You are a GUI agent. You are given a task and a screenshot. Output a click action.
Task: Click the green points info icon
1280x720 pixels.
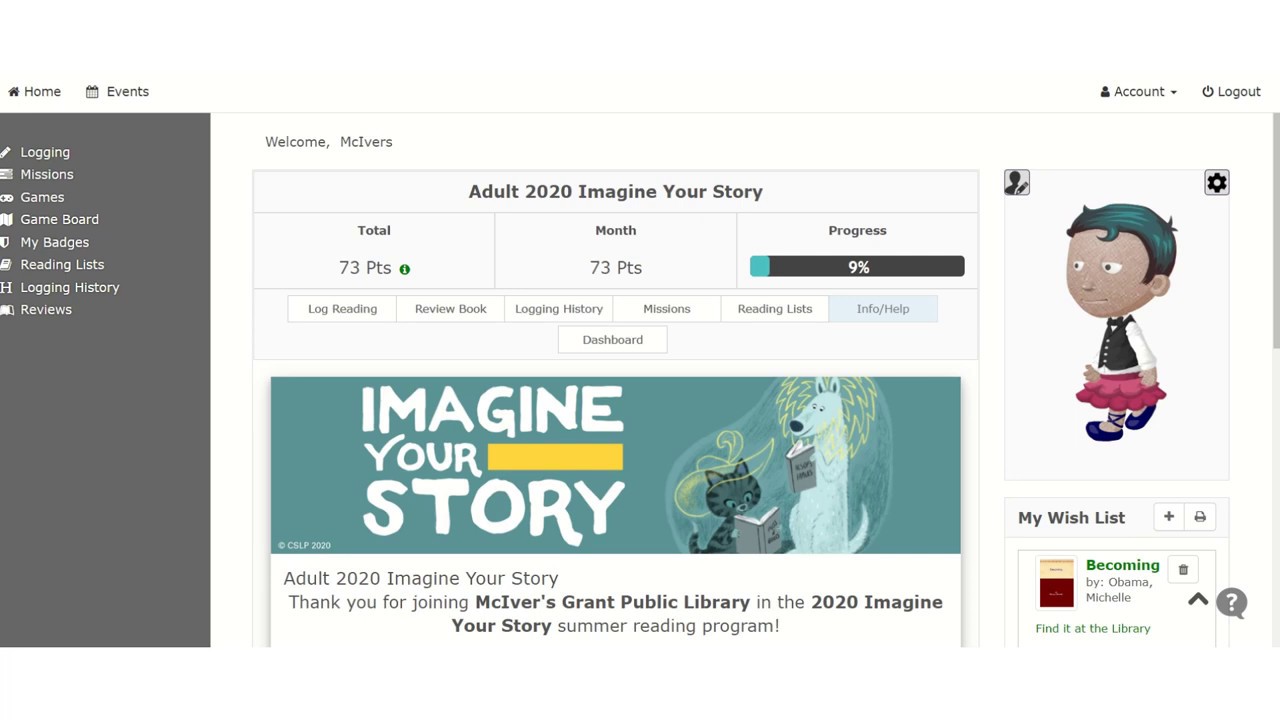point(405,269)
